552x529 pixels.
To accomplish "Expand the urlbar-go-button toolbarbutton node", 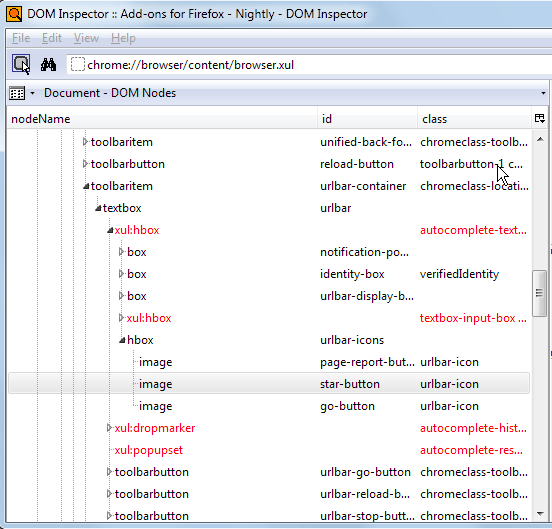I will 109,472.
